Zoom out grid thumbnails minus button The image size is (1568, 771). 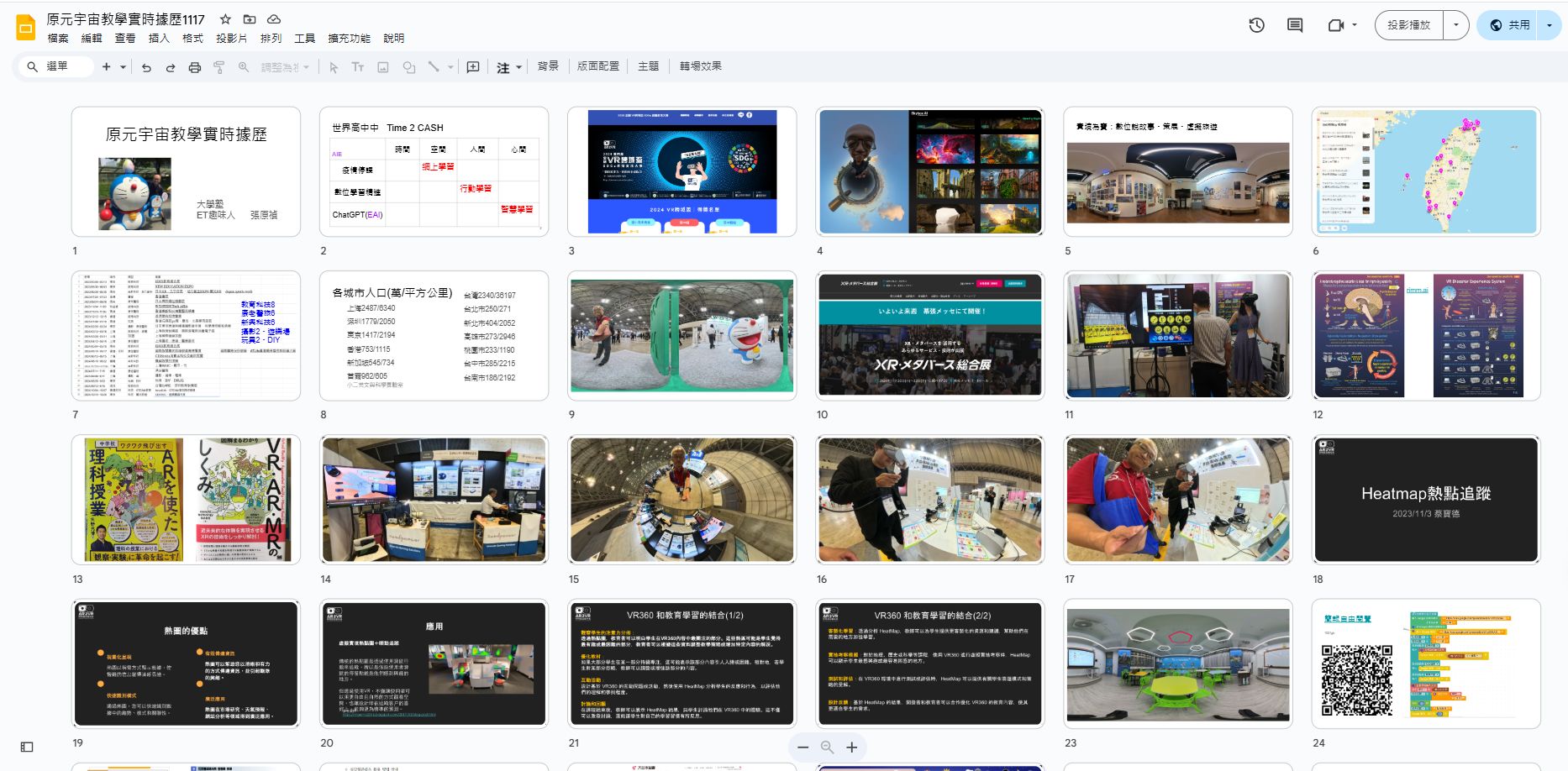[803, 747]
